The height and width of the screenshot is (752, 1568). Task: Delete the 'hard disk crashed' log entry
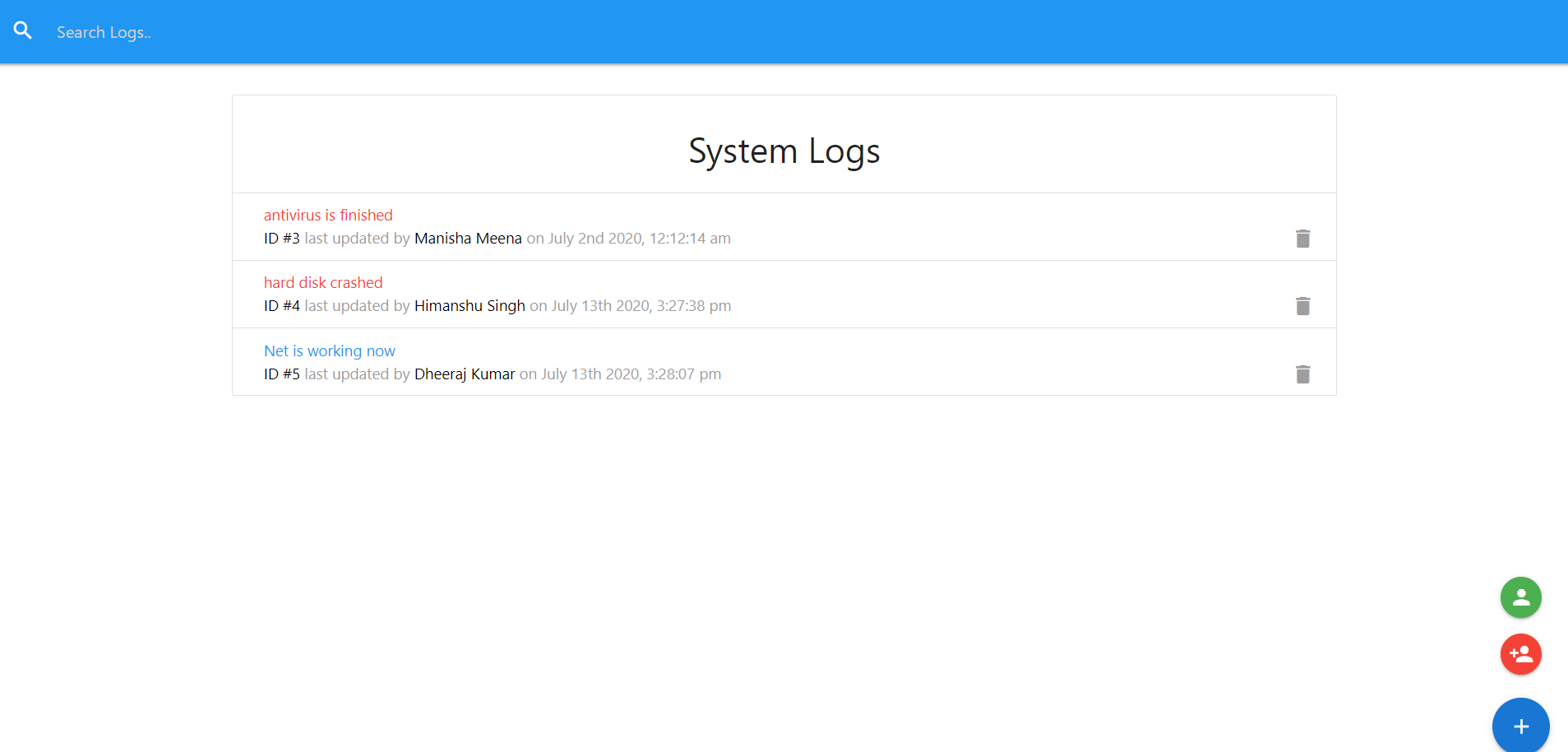[x=1302, y=305]
